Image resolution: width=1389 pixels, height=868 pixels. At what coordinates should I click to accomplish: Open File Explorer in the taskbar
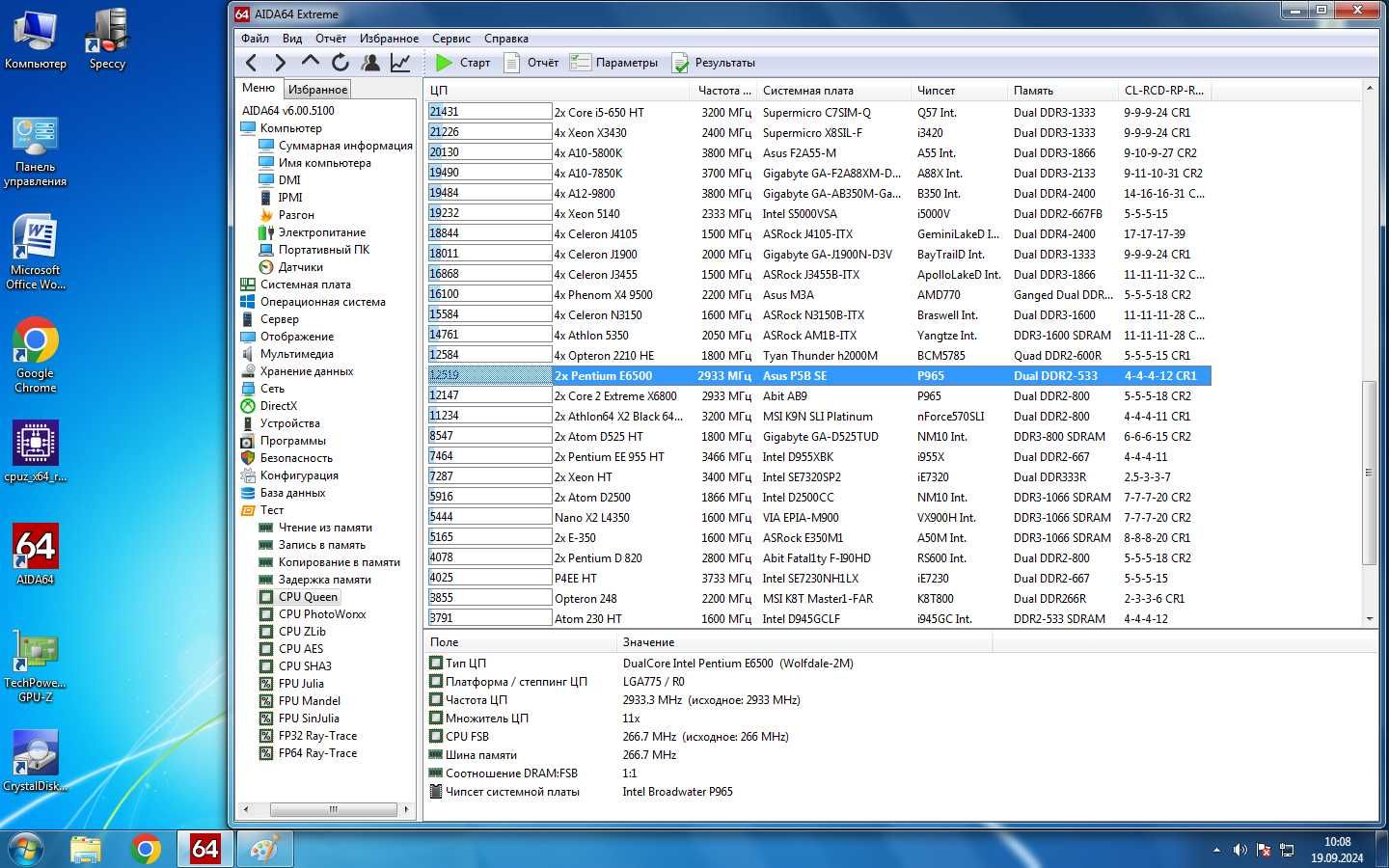tap(86, 849)
